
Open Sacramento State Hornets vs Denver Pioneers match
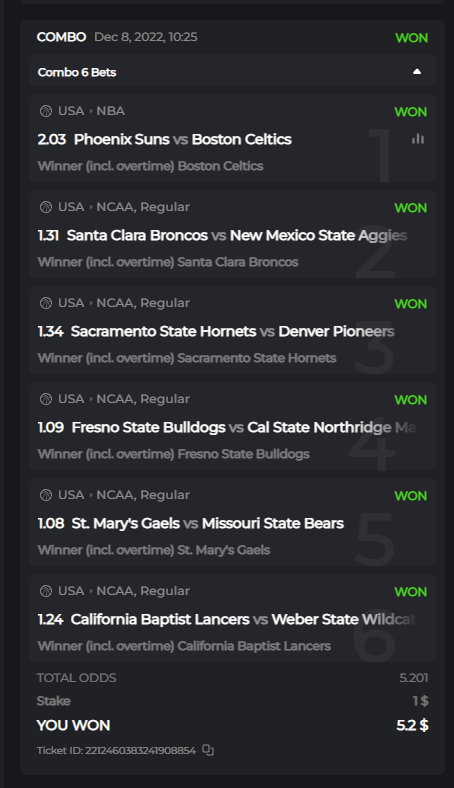coord(232,331)
